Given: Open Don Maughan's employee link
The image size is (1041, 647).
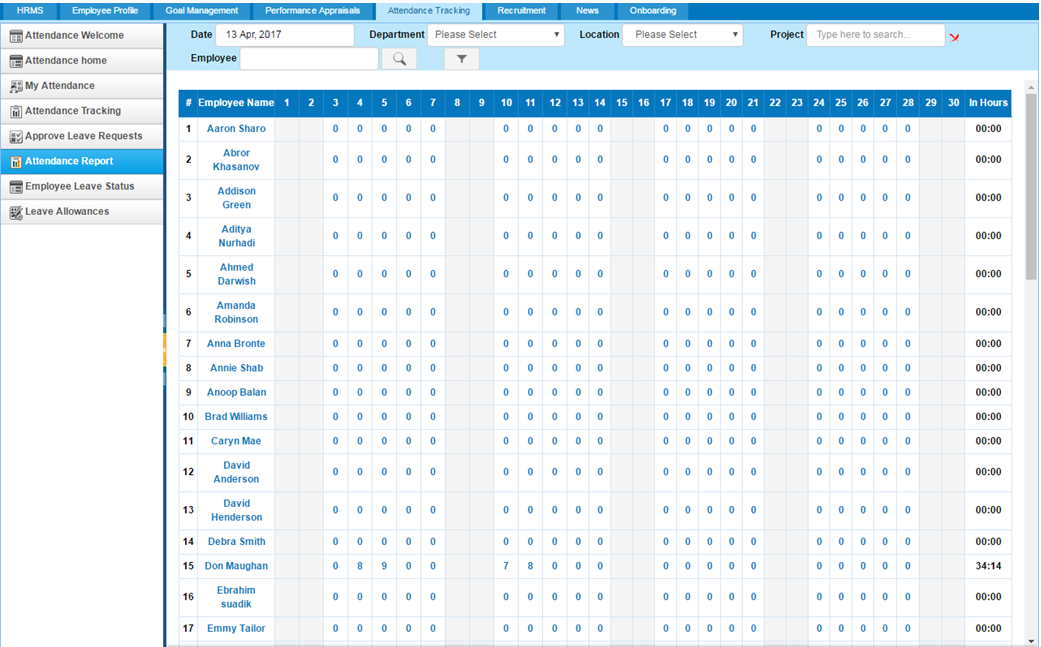Looking at the screenshot, I should (236, 566).
